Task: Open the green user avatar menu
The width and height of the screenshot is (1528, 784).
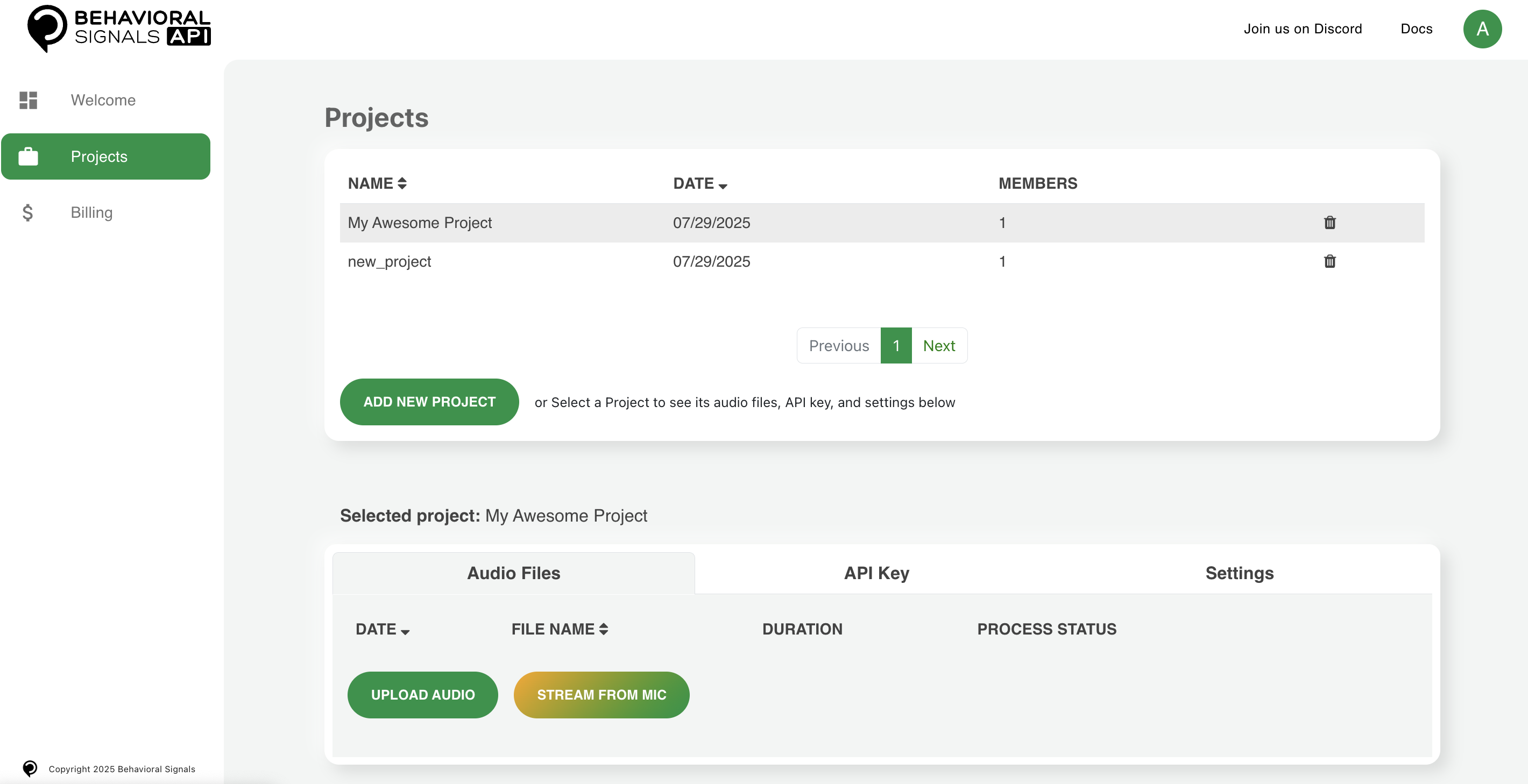Action: coord(1482,29)
